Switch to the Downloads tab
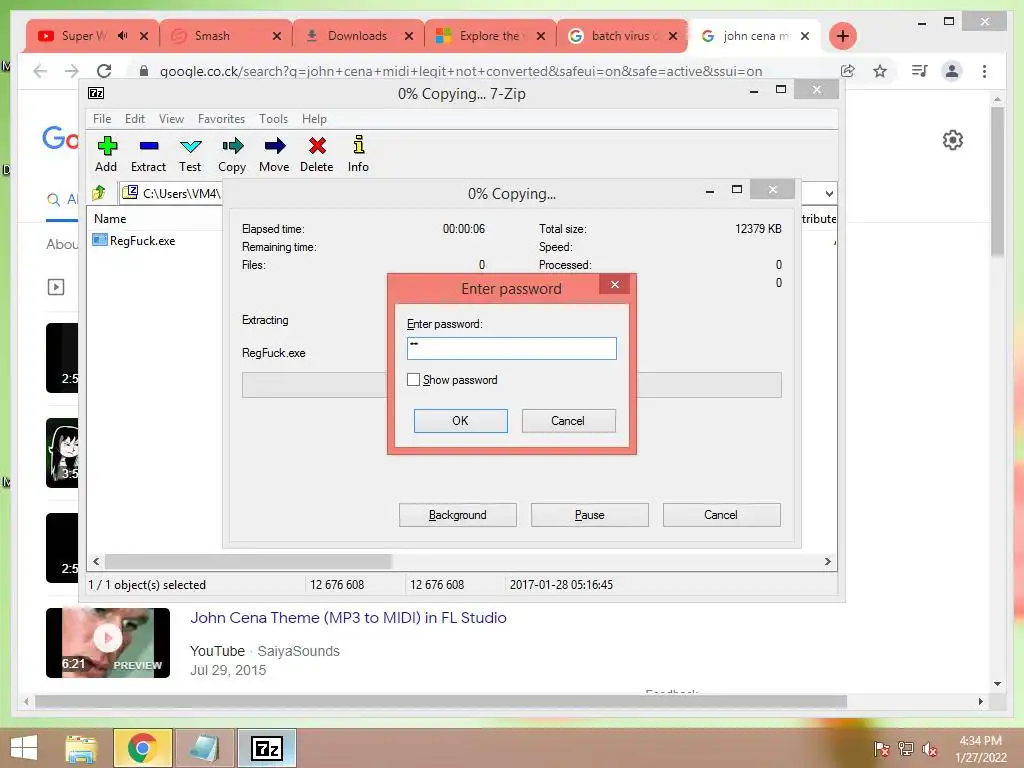Viewport: 1024px width, 768px height. tap(356, 36)
